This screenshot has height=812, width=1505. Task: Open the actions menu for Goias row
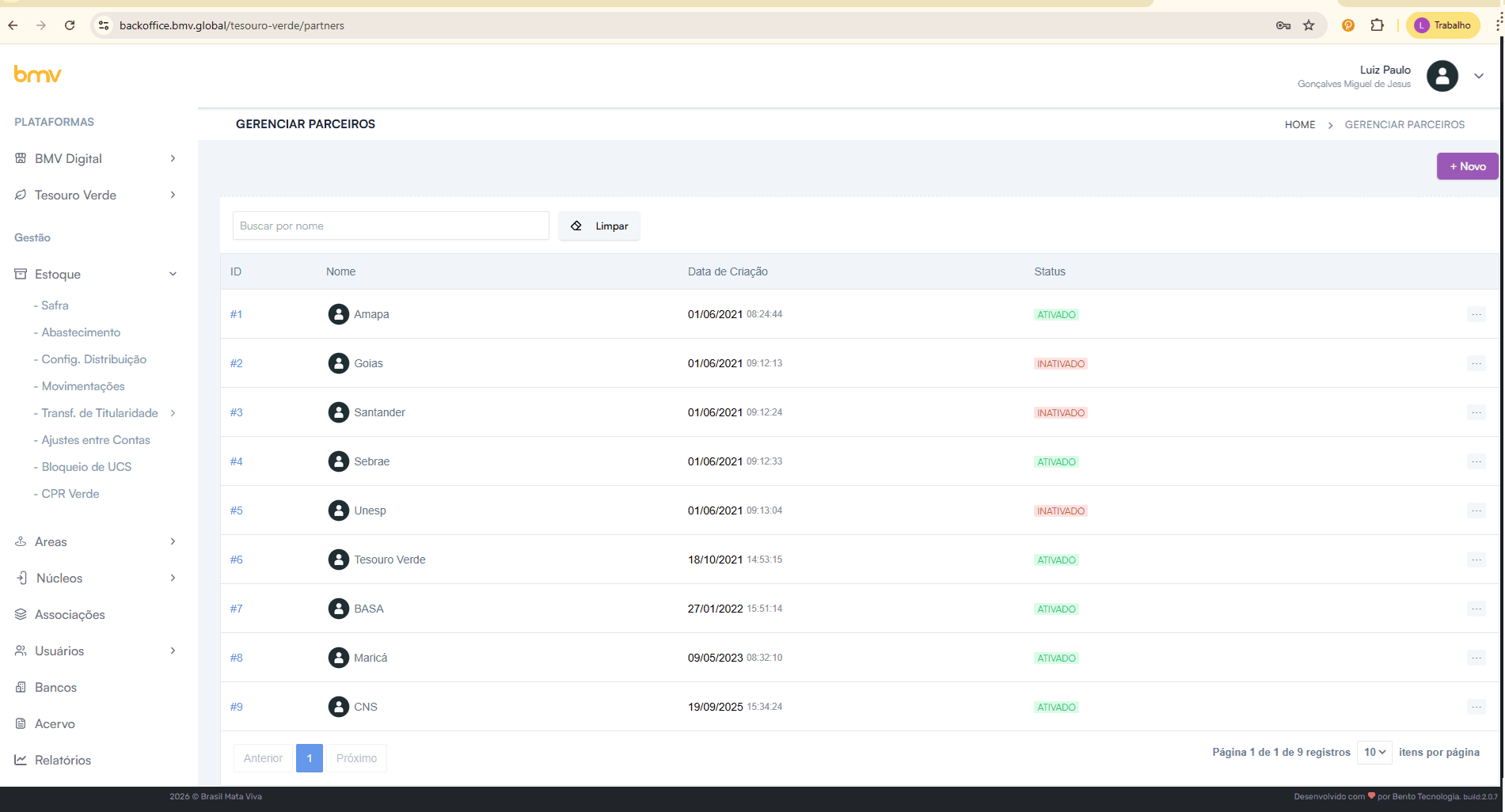pos(1476,363)
